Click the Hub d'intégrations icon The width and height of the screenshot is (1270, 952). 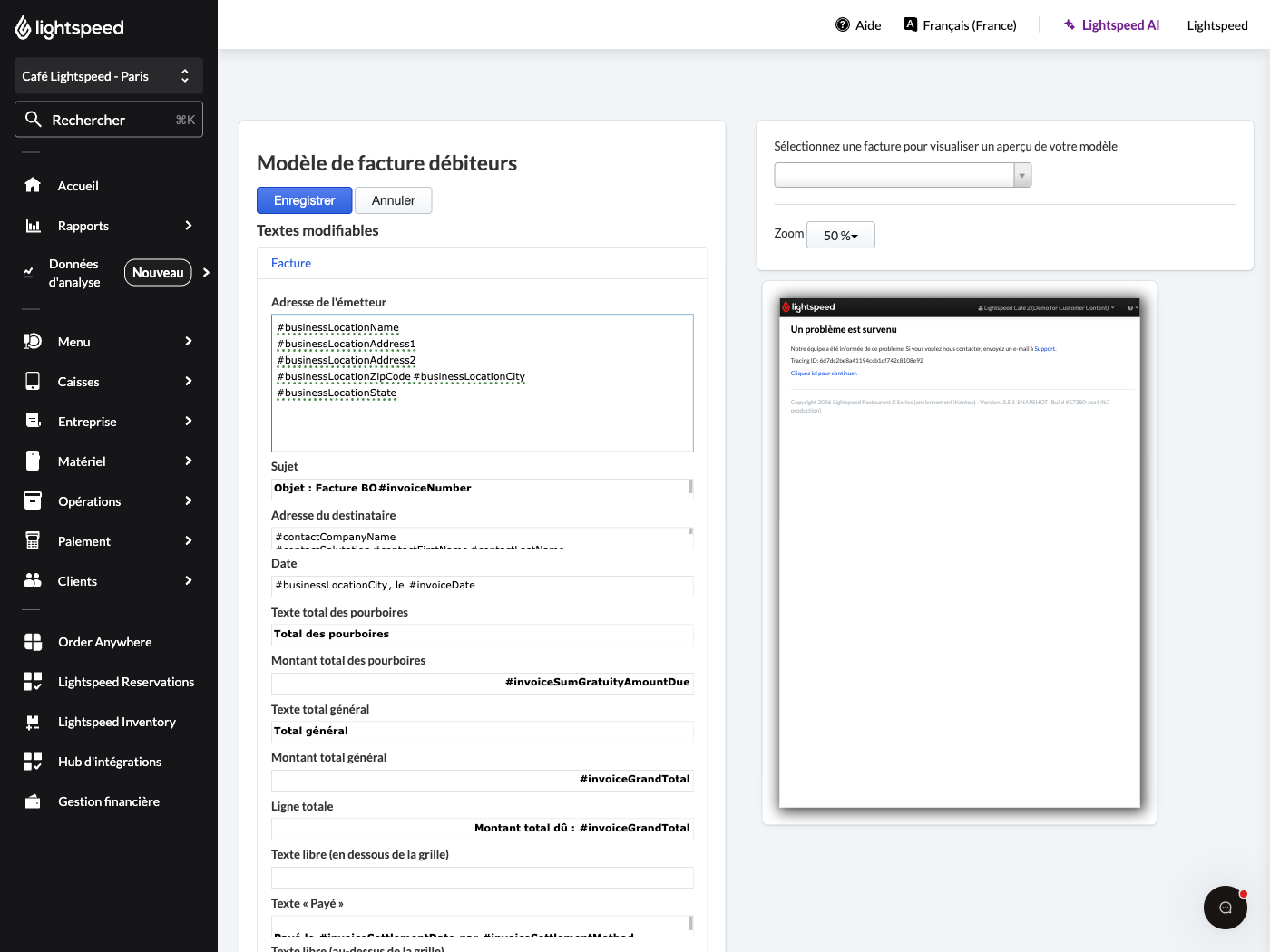[x=33, y=762]
